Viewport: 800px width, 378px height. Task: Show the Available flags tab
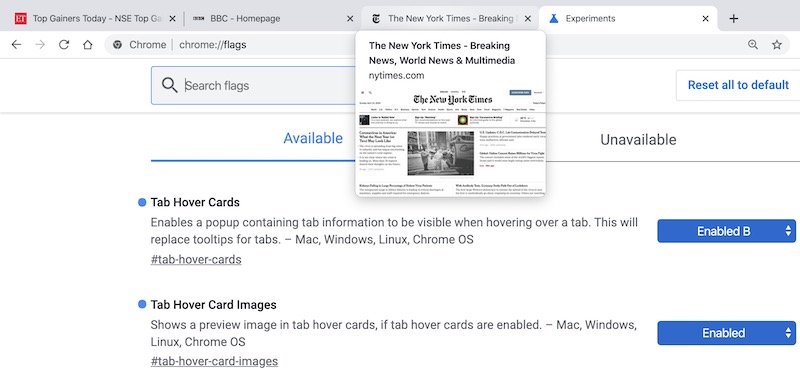313,138
